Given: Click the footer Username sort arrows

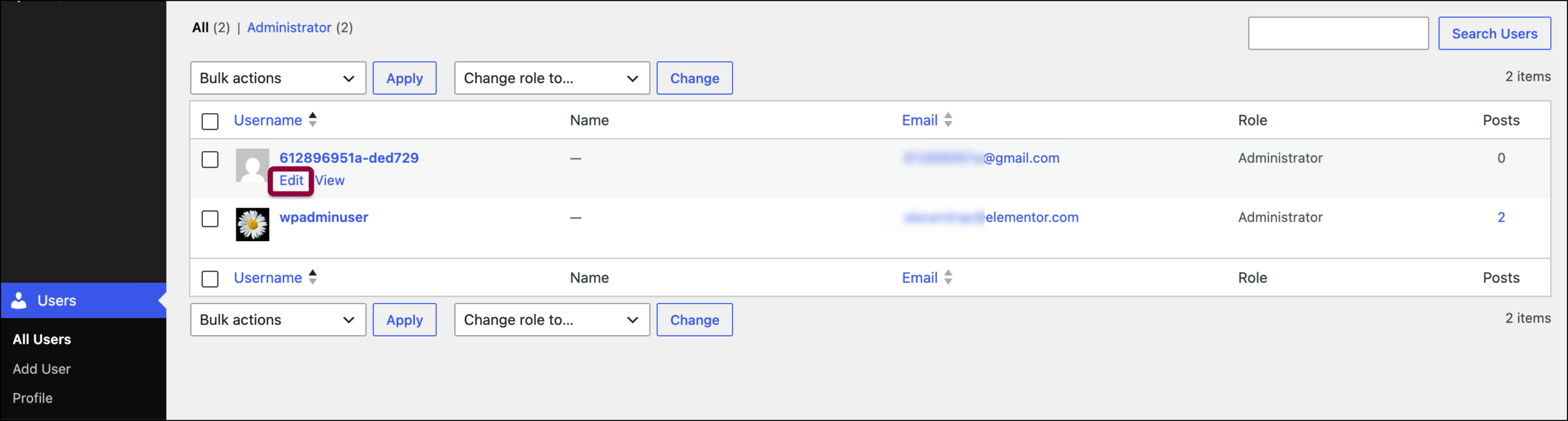Looking at the screenshot, I should 312,277.
